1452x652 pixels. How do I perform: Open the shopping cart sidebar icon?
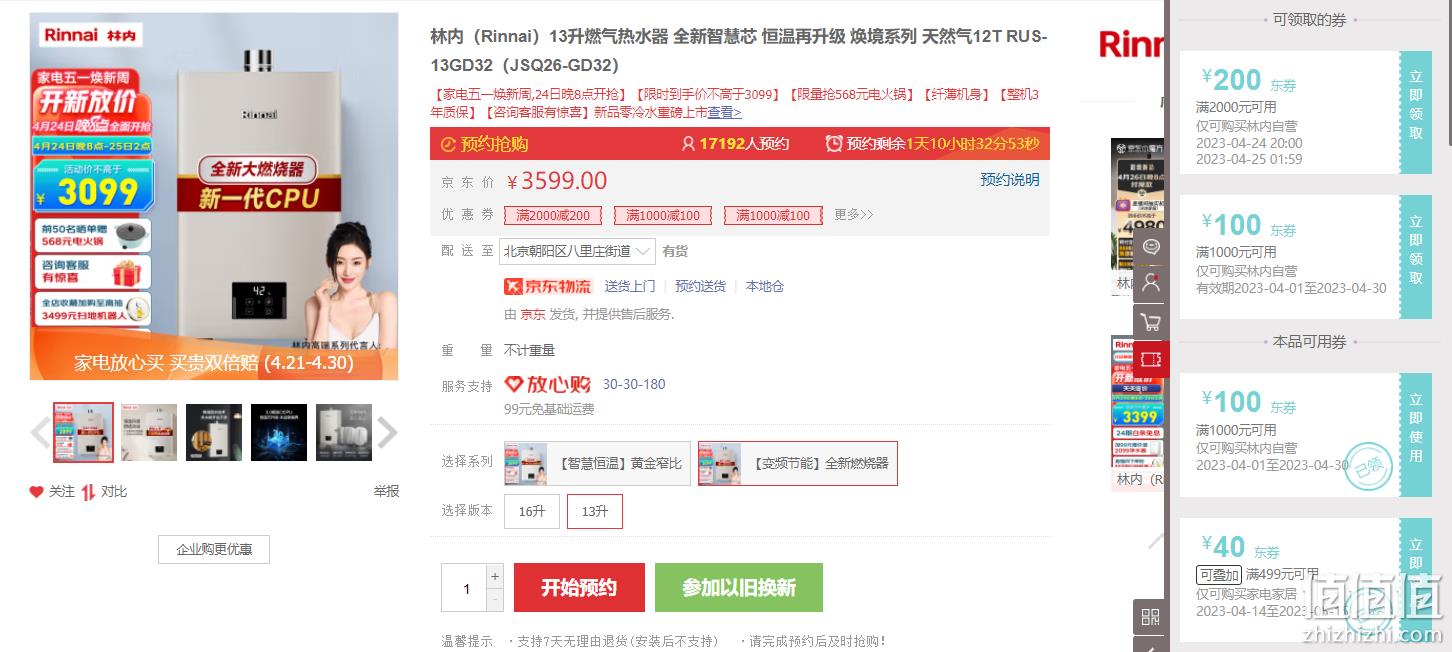coord(1151,322)
